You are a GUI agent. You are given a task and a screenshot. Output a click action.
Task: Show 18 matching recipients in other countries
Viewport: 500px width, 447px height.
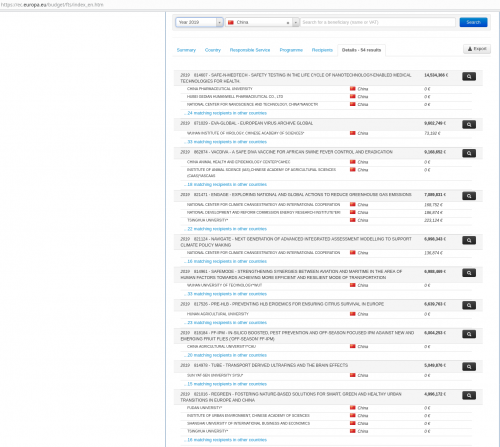[x=225, y=184]
